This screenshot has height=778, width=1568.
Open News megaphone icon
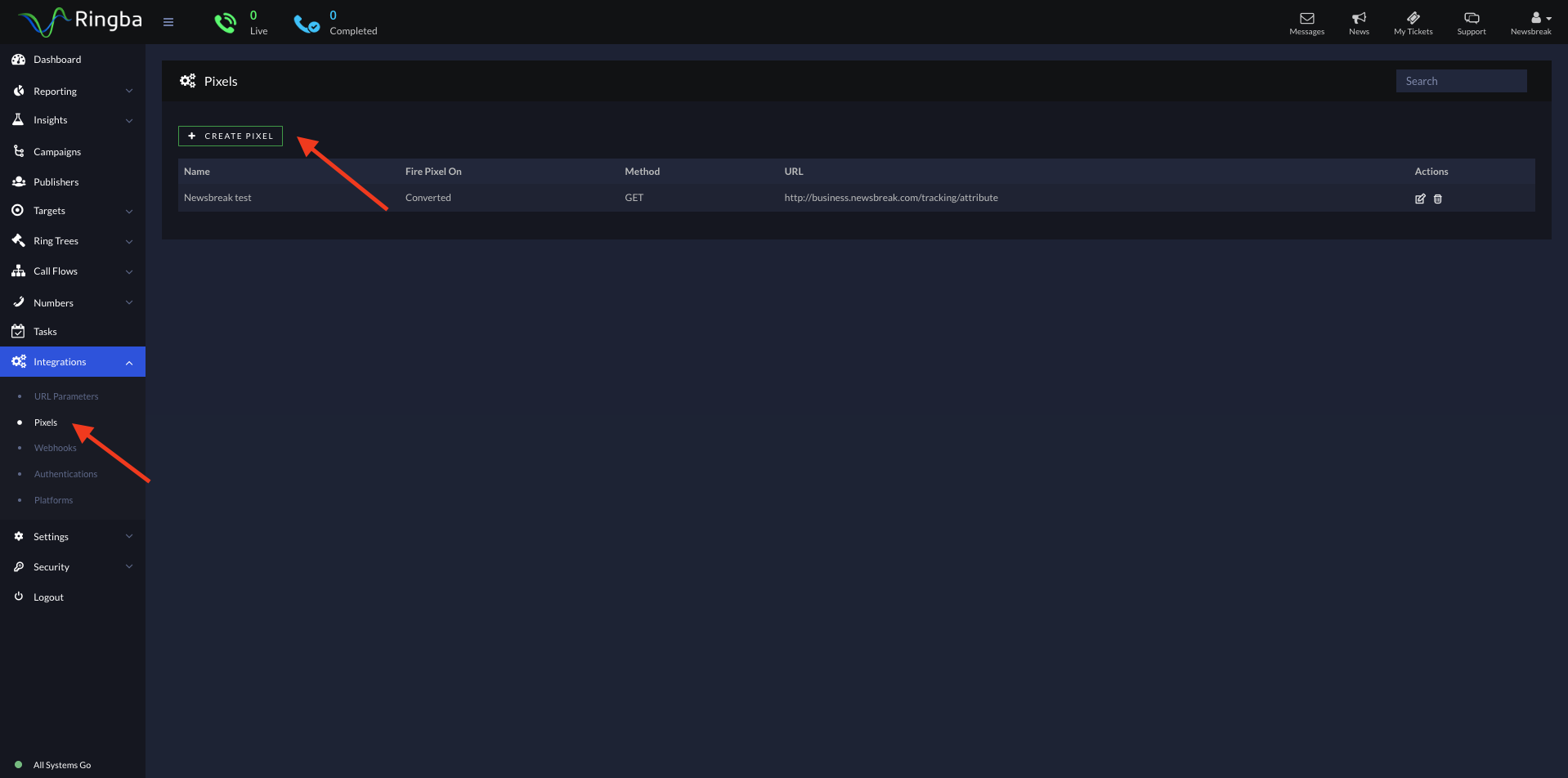click(x=1359, y=18)
